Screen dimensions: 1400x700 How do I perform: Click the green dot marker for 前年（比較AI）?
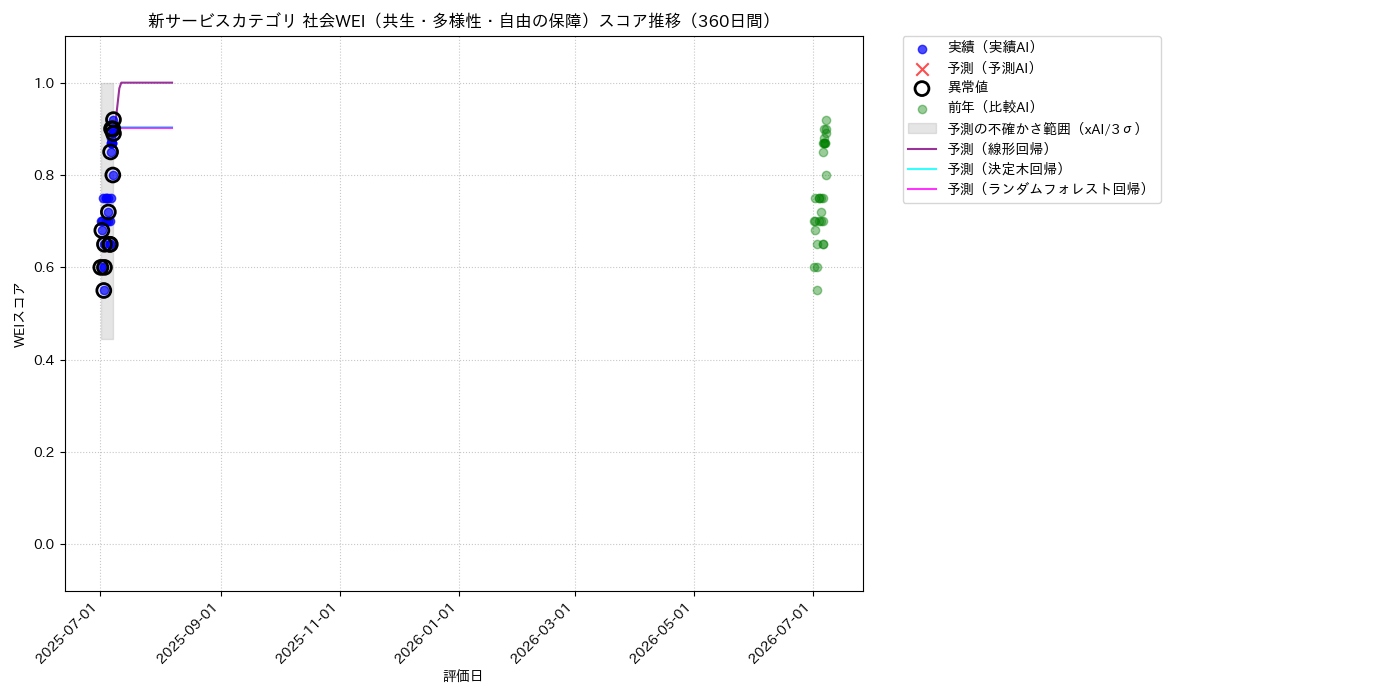pos(922,109)
